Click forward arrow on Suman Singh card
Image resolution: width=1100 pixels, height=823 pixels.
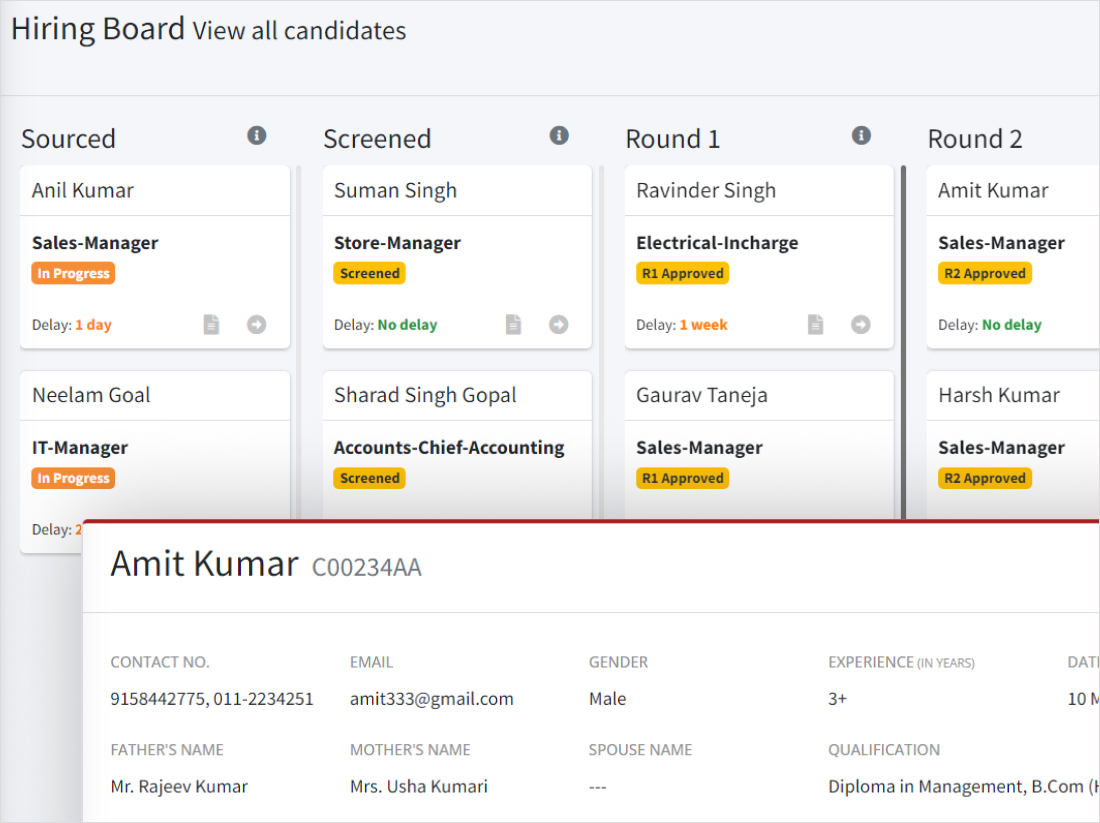coord(559,324)
